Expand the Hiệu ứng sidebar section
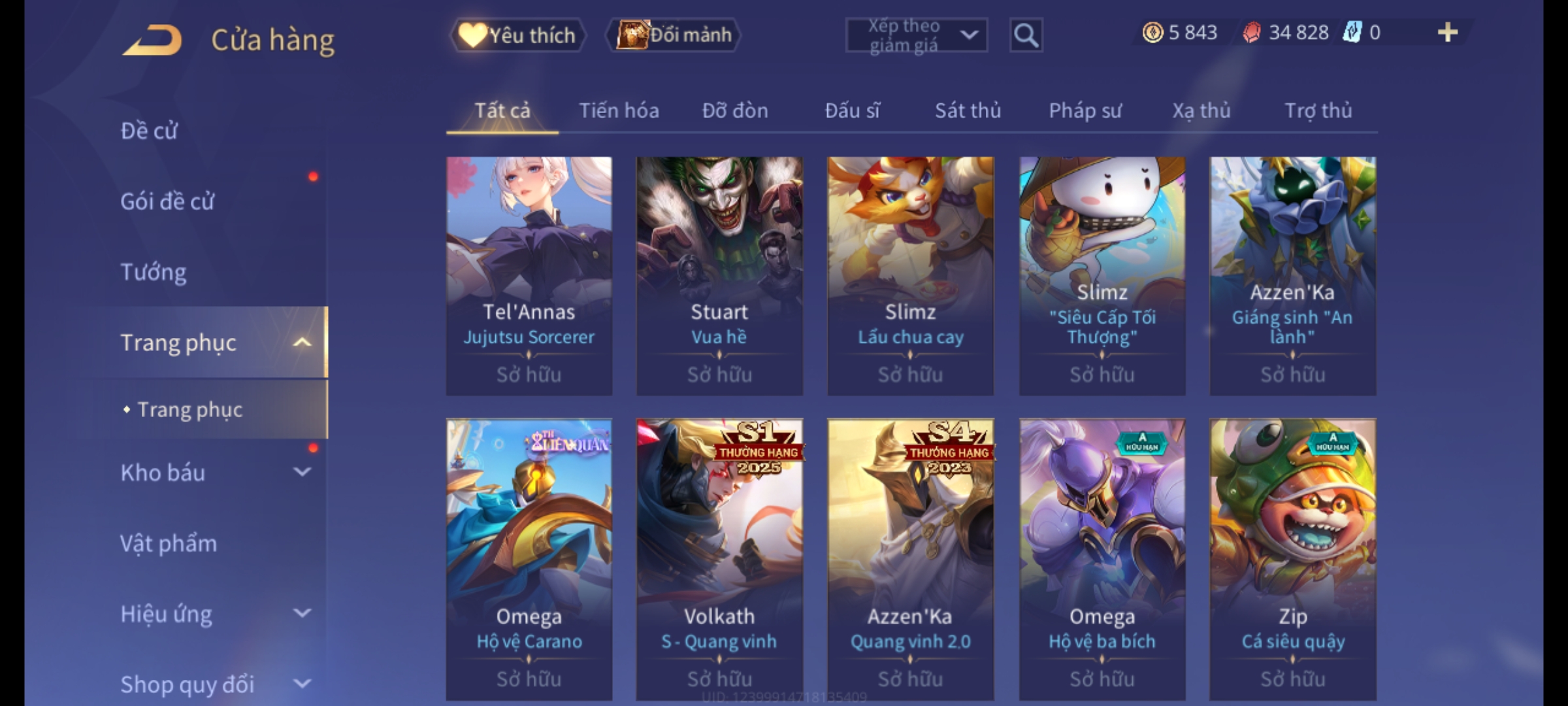The height and width of the screenshot is (706, 1568). [302, 613]
